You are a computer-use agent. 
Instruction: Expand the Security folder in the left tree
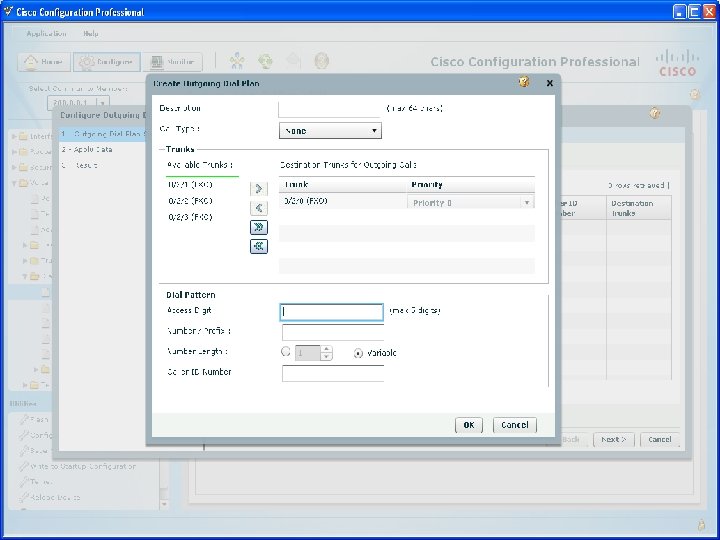tap(15, 167)
